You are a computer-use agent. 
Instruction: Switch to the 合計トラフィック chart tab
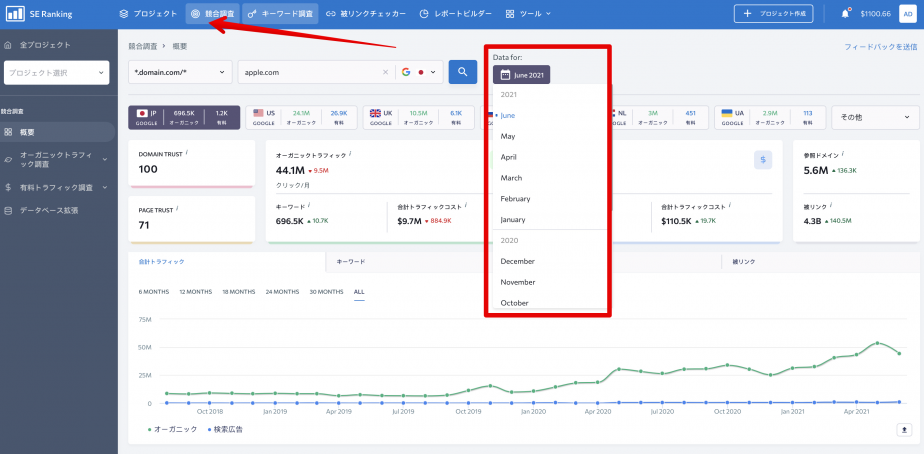click(x=227, y=261)
